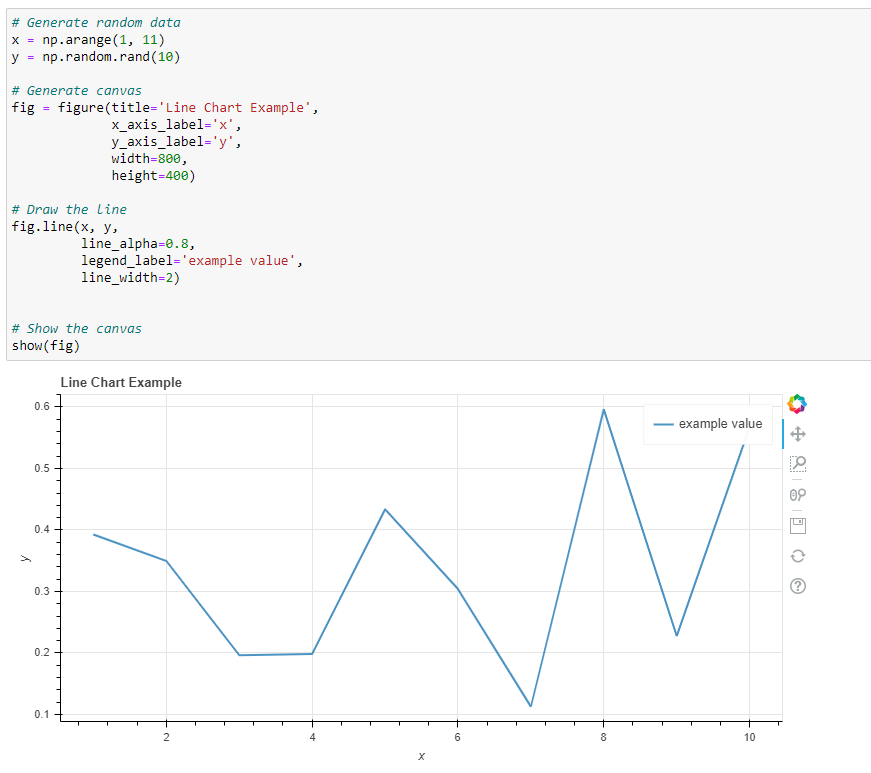Image resolution: width=871 pixels, height=773 pixels.
Task: Click the 'Line Chart Example' plot title
Action: point(121,382)
